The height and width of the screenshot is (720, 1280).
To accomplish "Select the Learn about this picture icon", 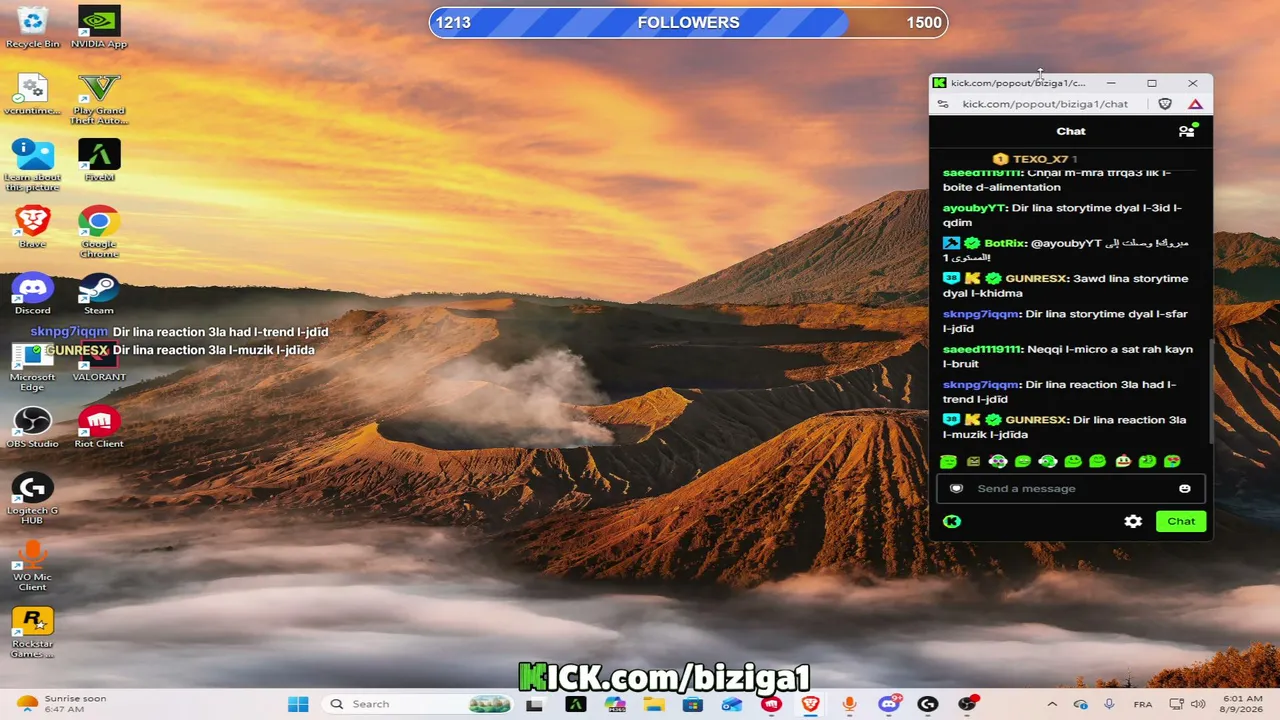I will [x=32, y=165].
